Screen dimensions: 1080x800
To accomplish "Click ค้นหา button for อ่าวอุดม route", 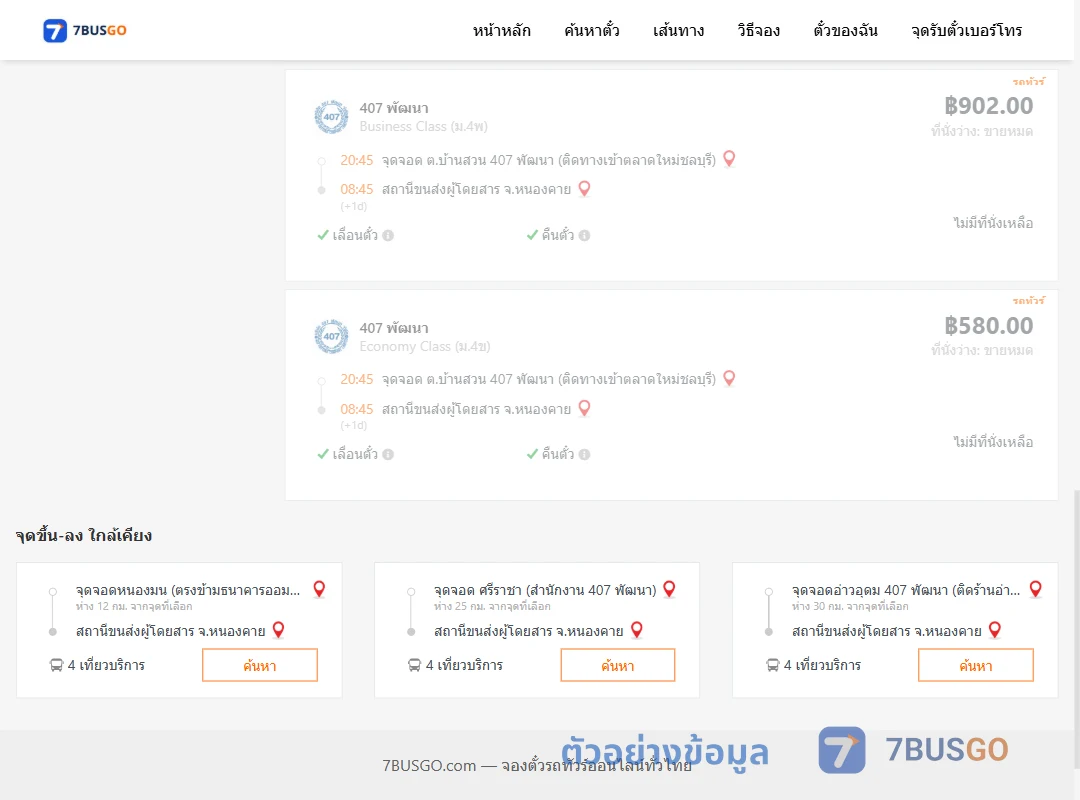I will pyautogui.click(x=976, y=665).
